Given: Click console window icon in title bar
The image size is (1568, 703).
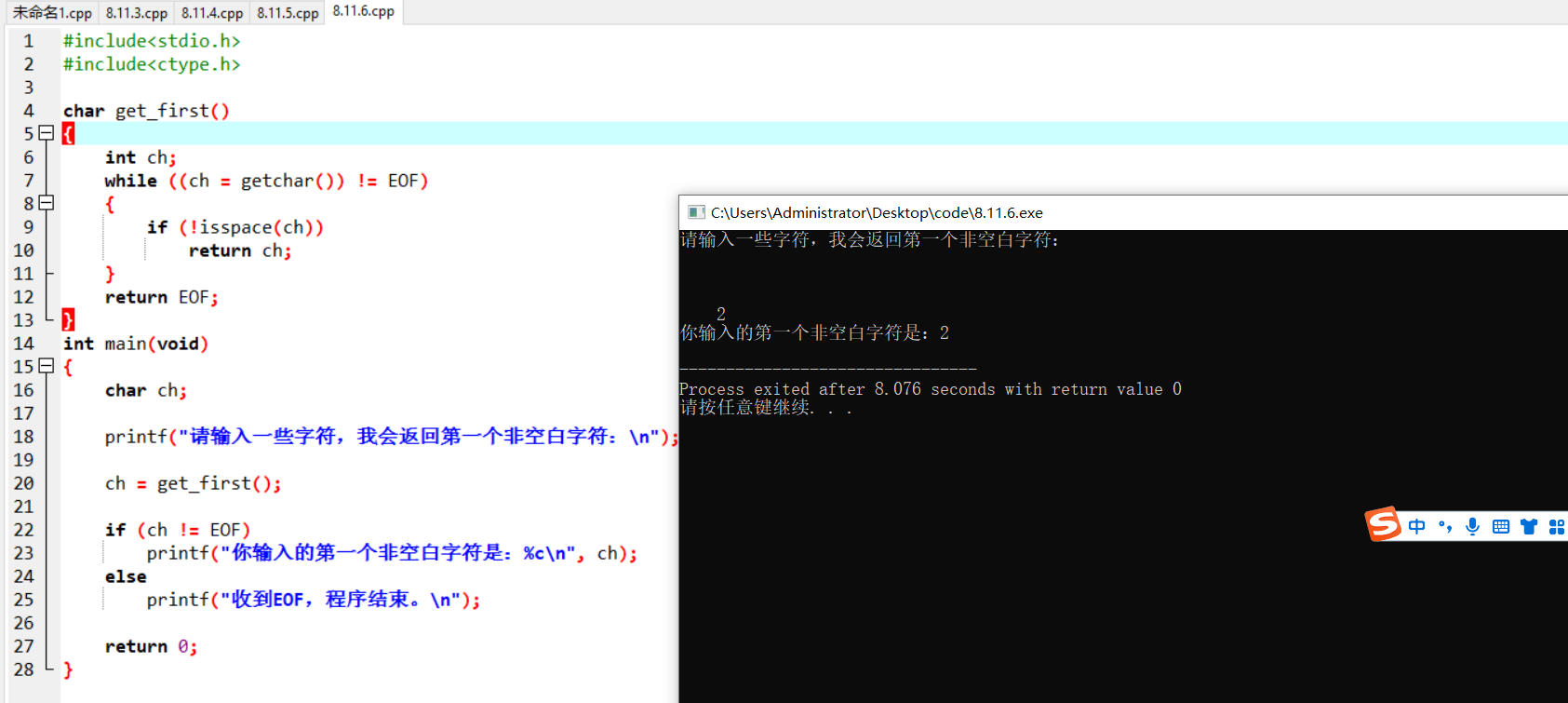Looking at the screenshot, I should [695, 212].
